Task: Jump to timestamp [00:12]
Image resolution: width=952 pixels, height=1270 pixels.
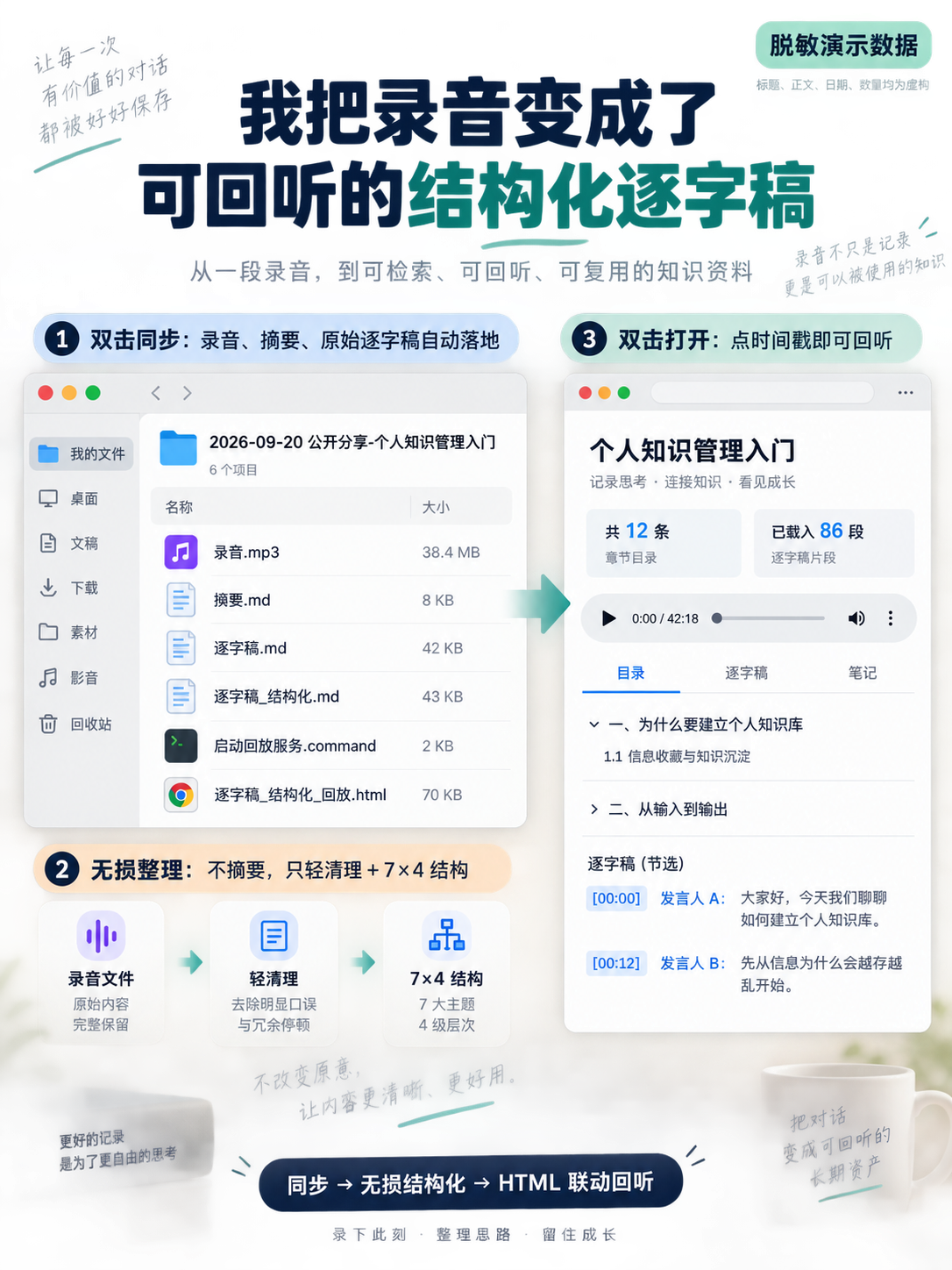Action: coord(616,963)
